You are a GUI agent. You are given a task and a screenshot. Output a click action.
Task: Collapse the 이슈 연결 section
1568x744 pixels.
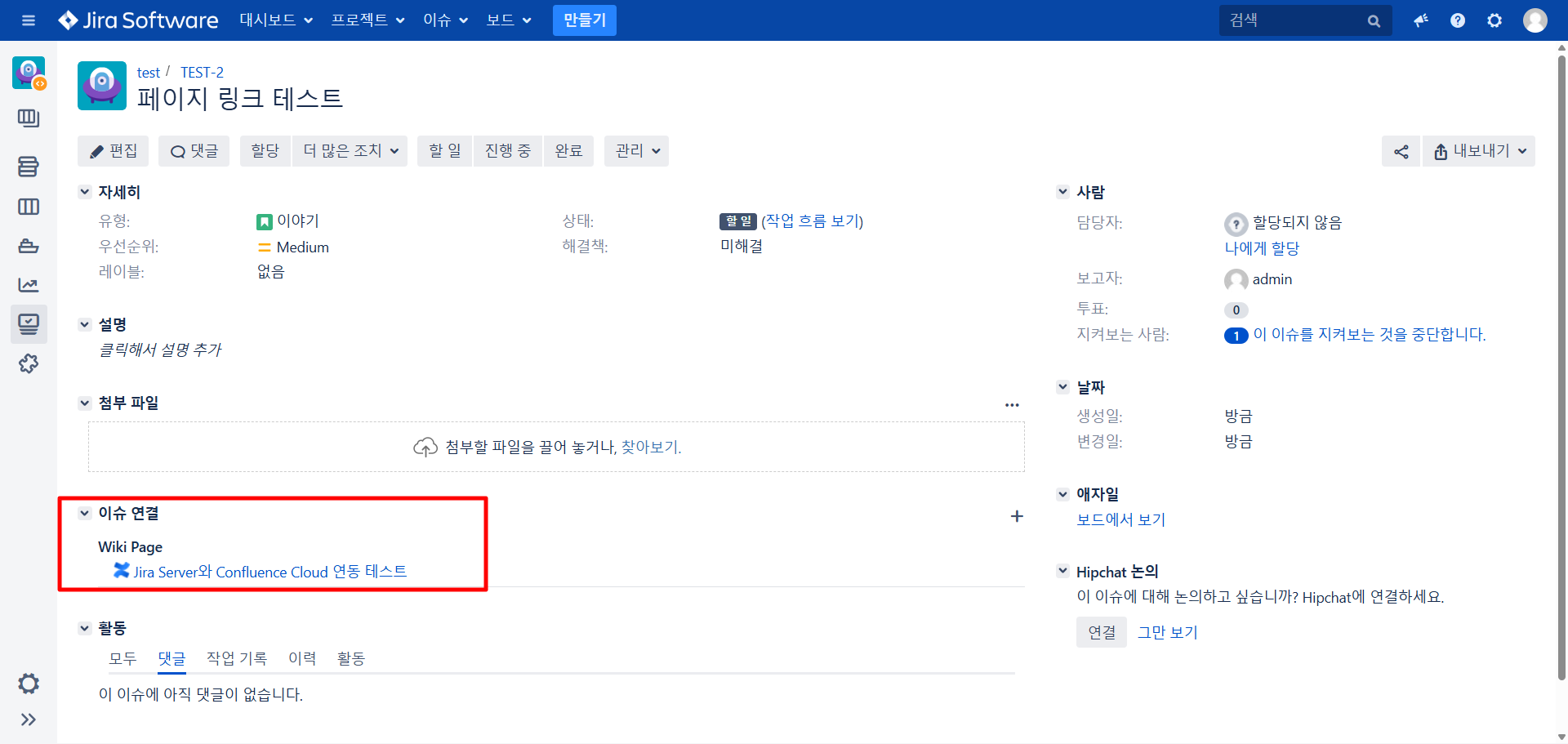click(x=85, y=513)
